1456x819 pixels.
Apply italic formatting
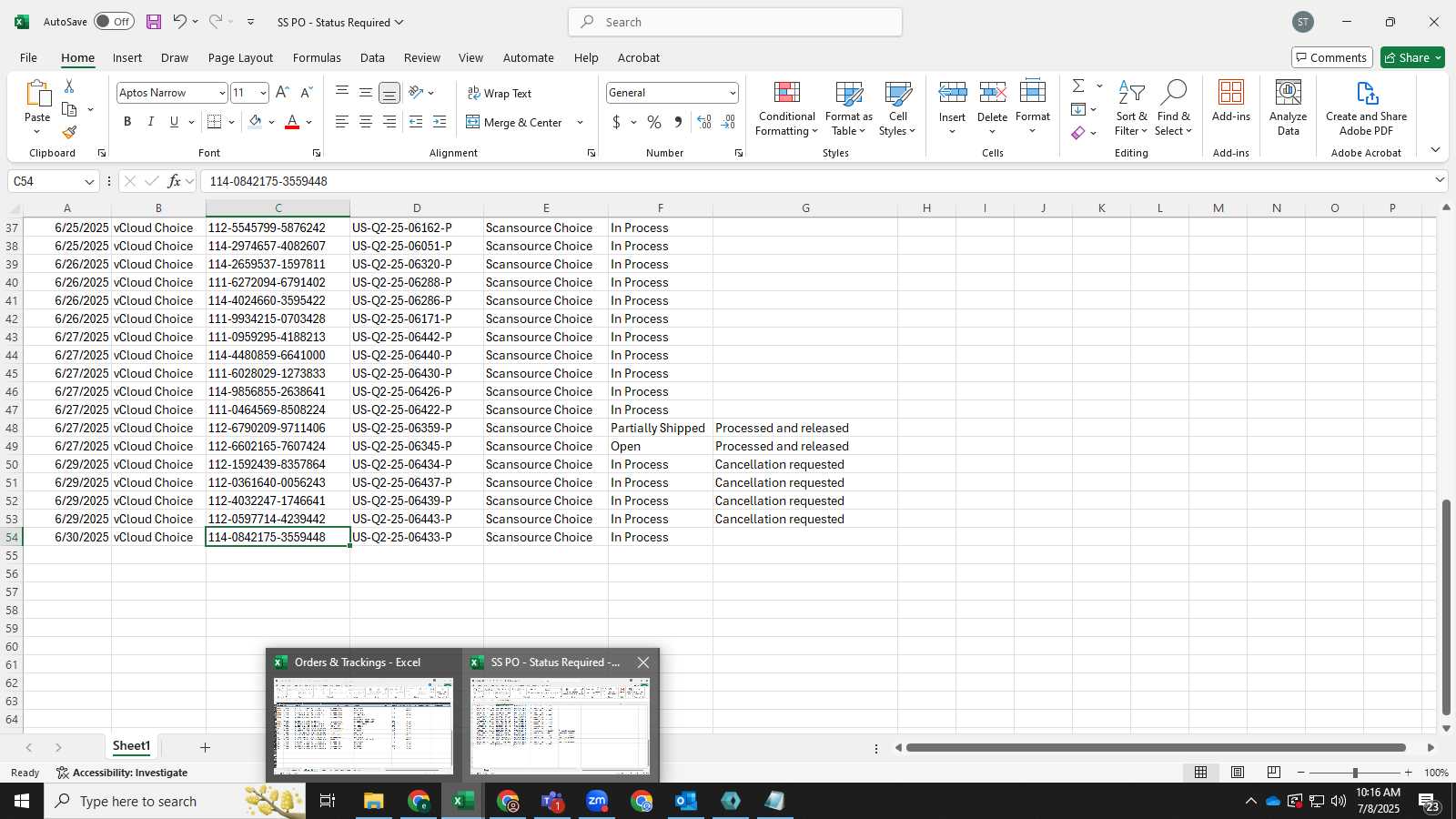pos(150,122)
